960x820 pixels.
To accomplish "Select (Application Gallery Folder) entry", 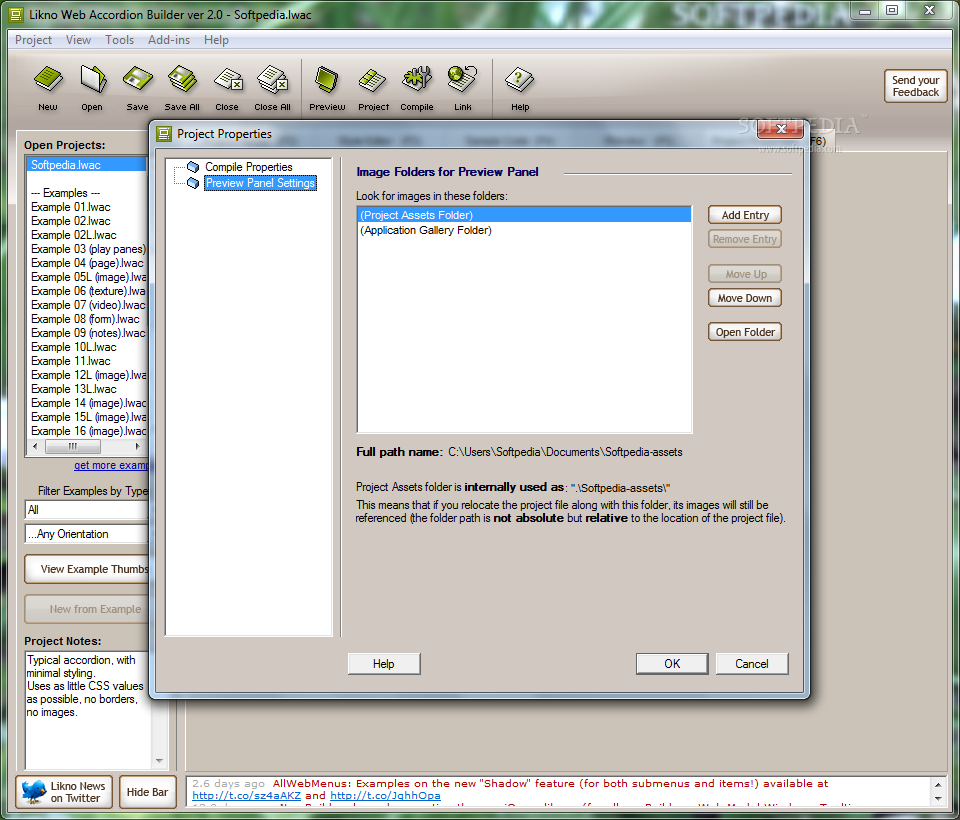I will tap(524, 230).
